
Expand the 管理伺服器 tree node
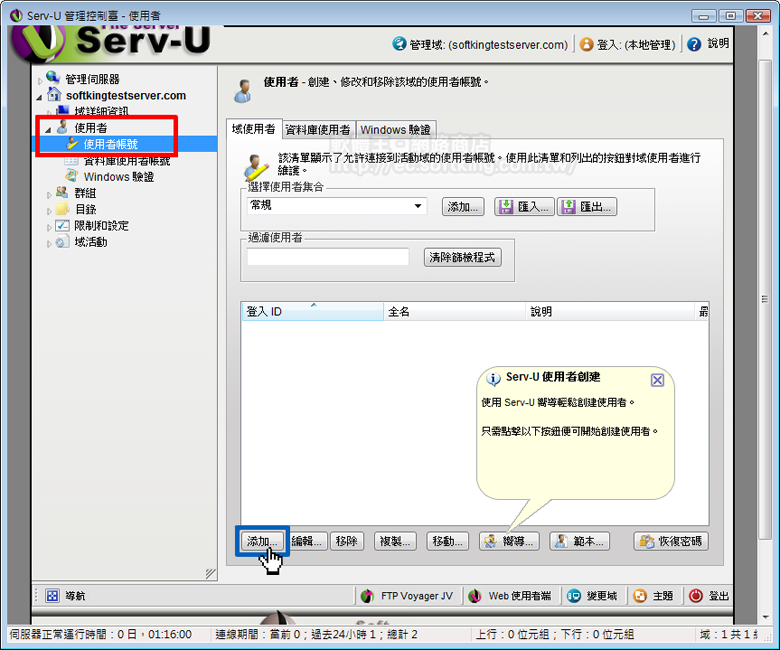[x=40, y=79]
